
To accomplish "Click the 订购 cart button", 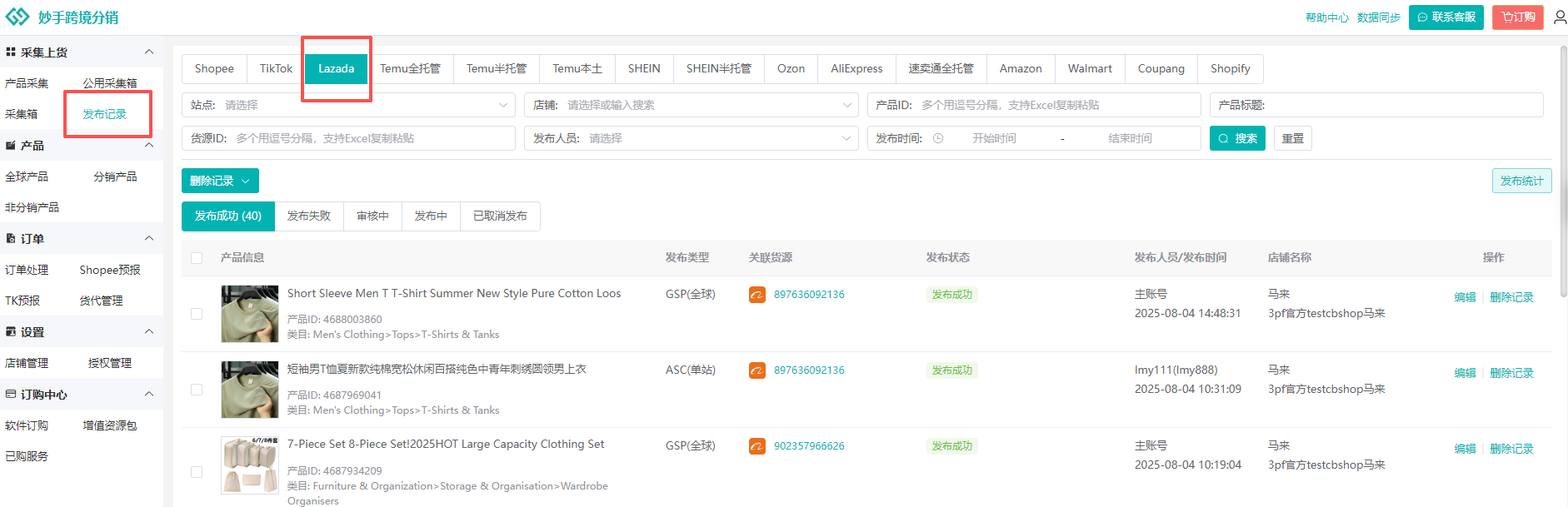I will tap(1517, 17).
